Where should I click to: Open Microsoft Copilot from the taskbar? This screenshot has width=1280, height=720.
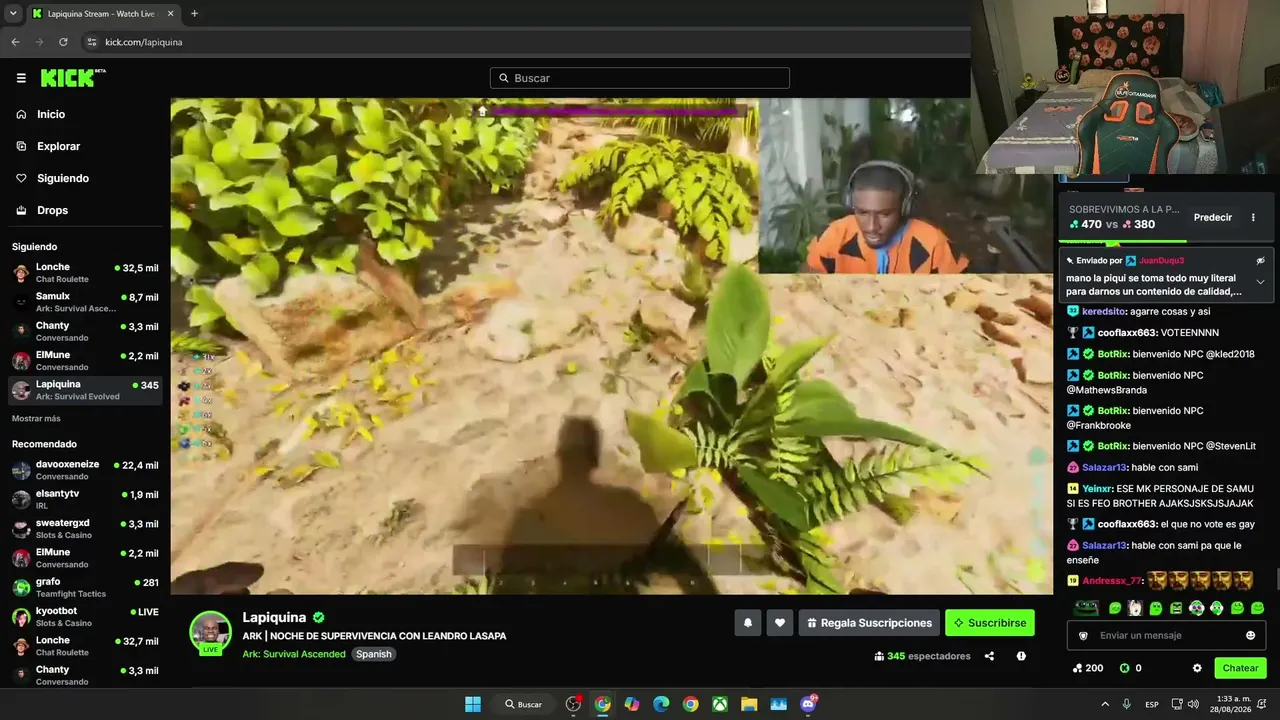point(632,704)
